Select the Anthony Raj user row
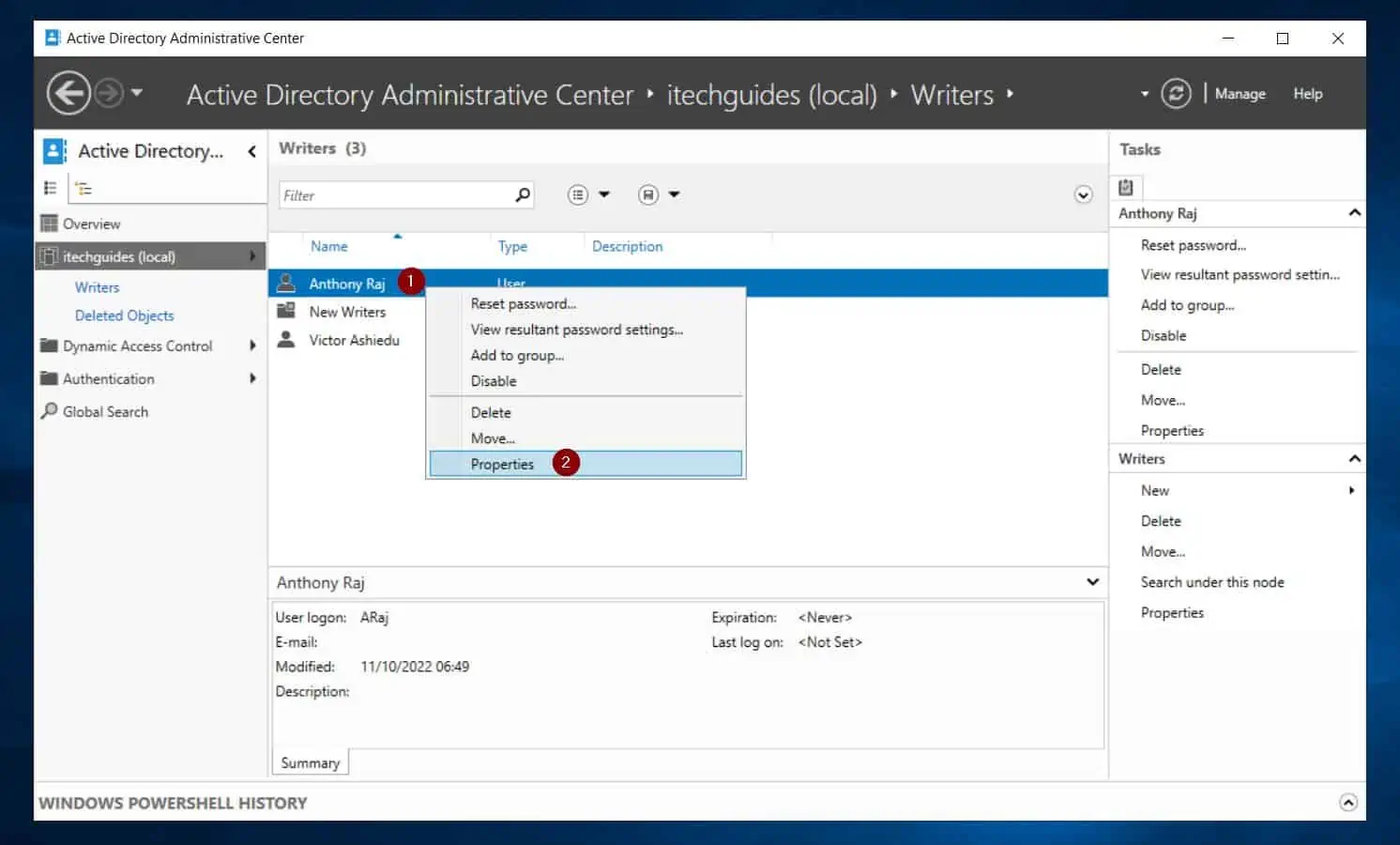This screenshot has height=845, width=1400. click(x=688, y=283)
